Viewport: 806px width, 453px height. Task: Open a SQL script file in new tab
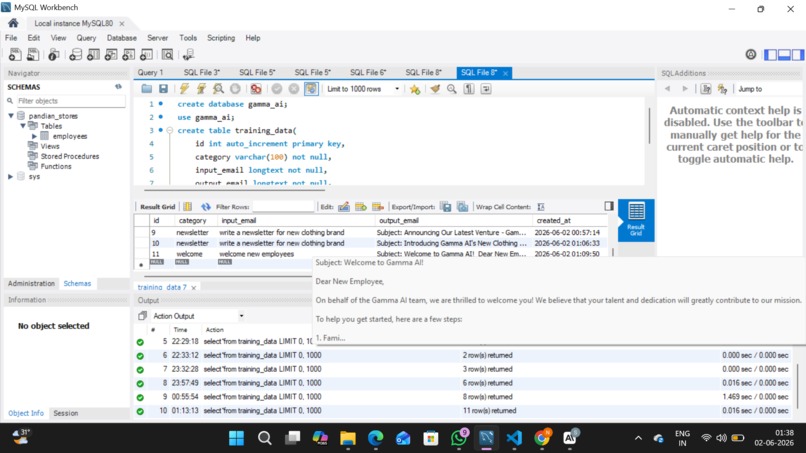pos(33,55)
